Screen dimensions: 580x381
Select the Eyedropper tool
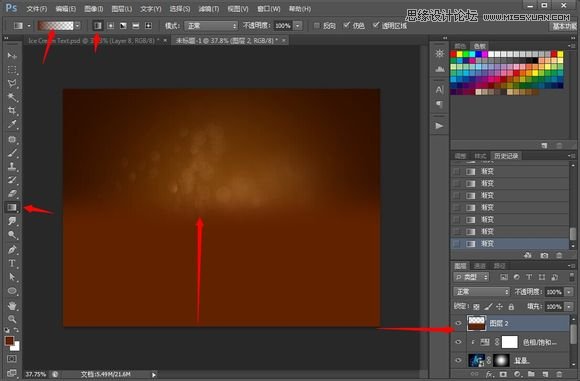point(12,125)
